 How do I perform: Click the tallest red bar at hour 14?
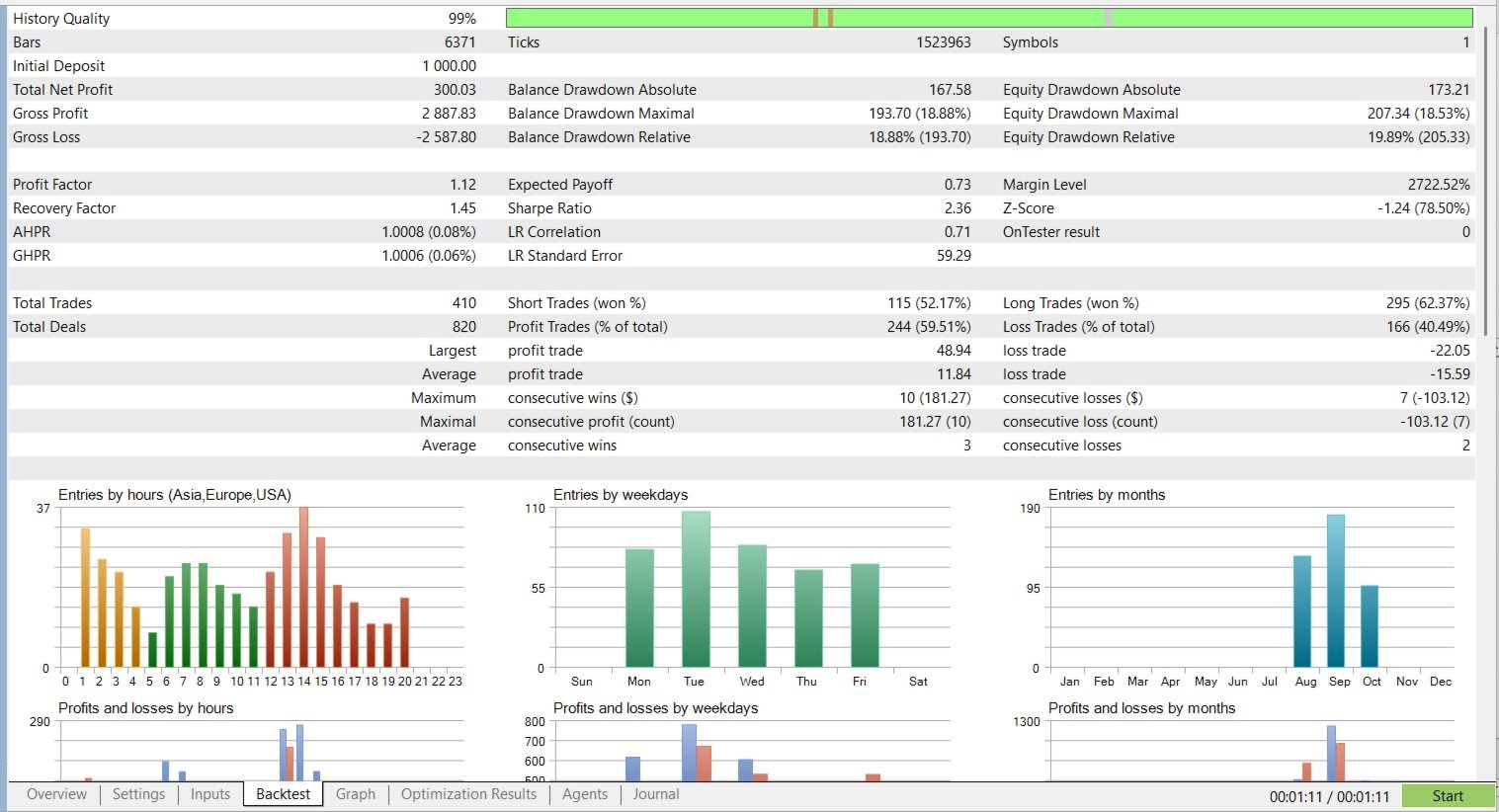tap(303, 587)
